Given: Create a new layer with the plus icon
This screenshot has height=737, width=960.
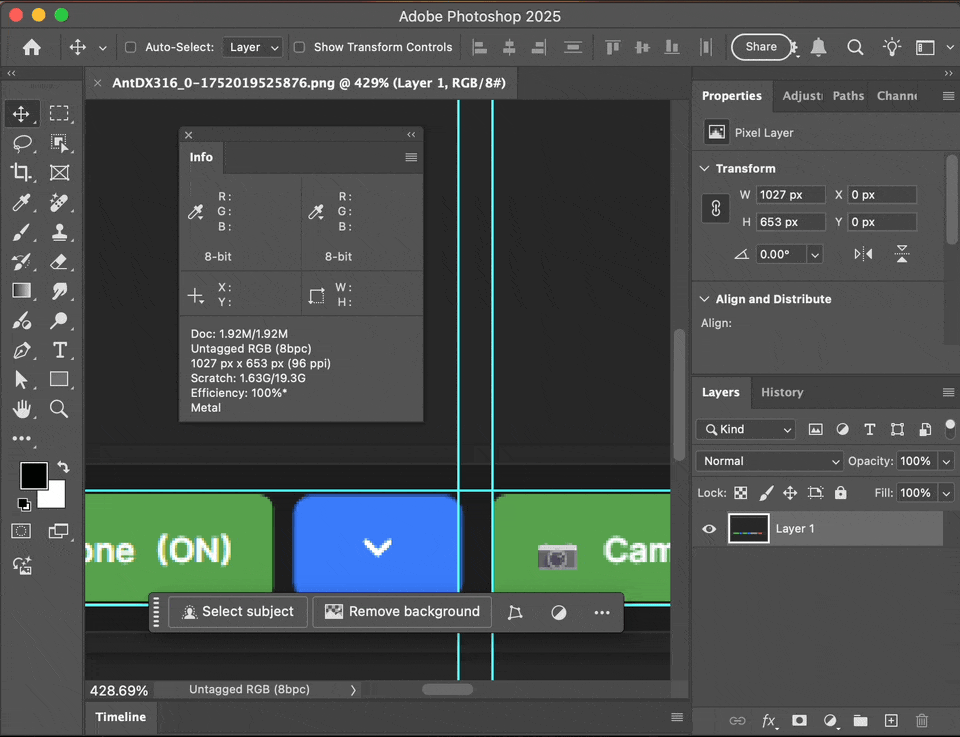Looking at the screenshot, I should pos(890,720).
